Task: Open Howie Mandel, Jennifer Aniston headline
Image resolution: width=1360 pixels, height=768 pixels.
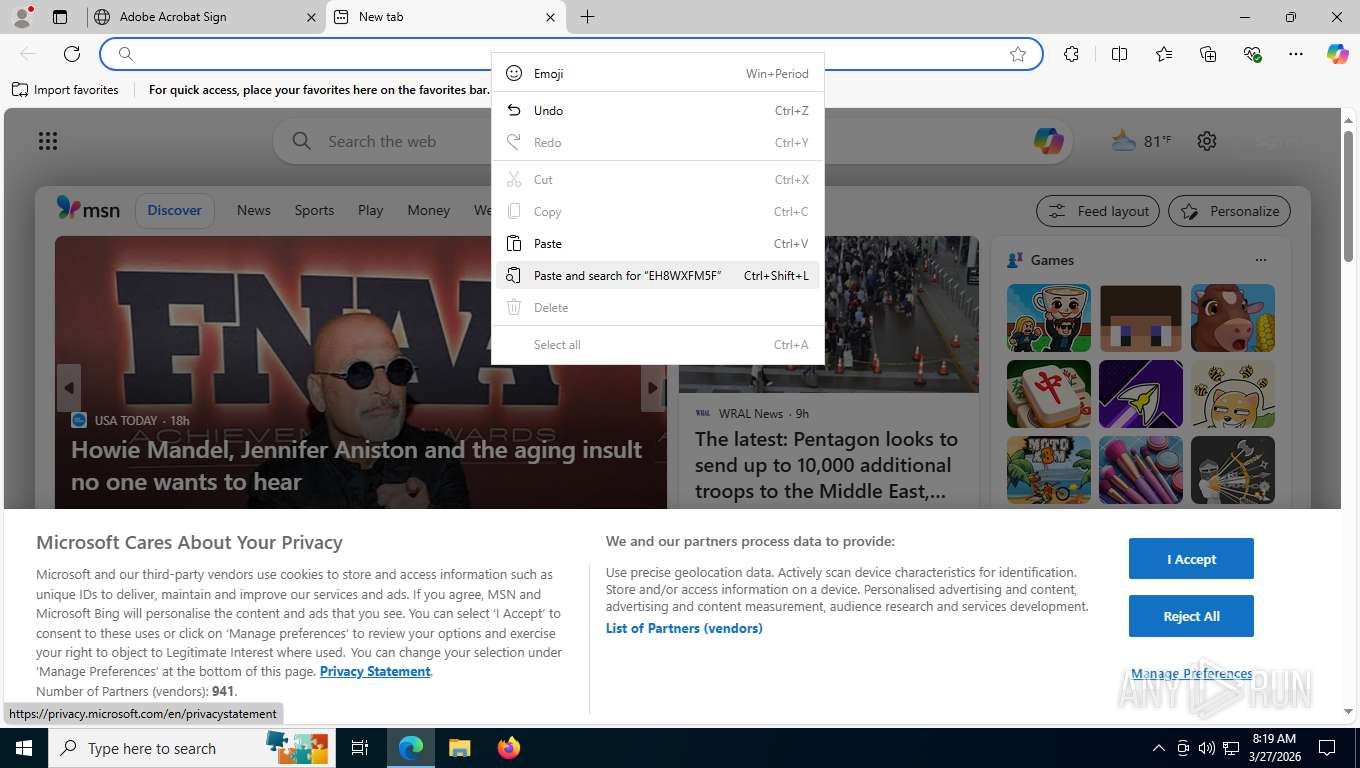Action: pyautogui.click(x=356, y=466)
